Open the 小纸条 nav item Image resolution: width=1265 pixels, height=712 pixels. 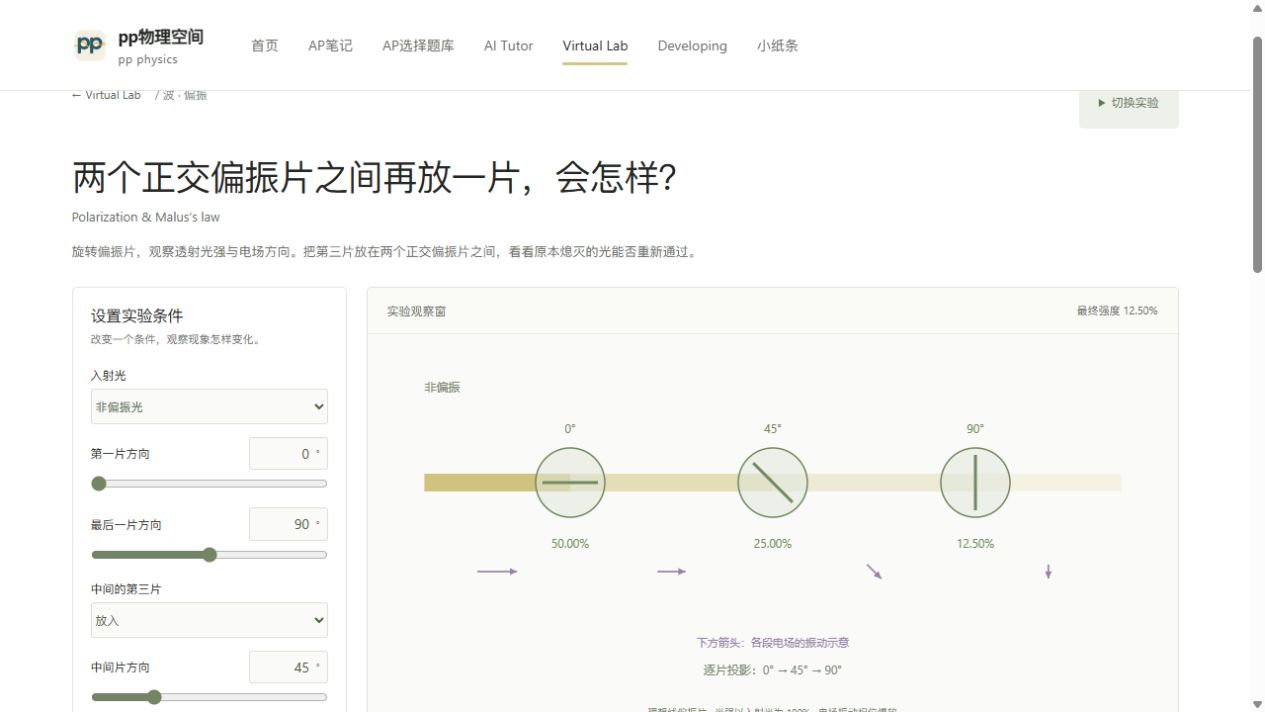(777, 46)
